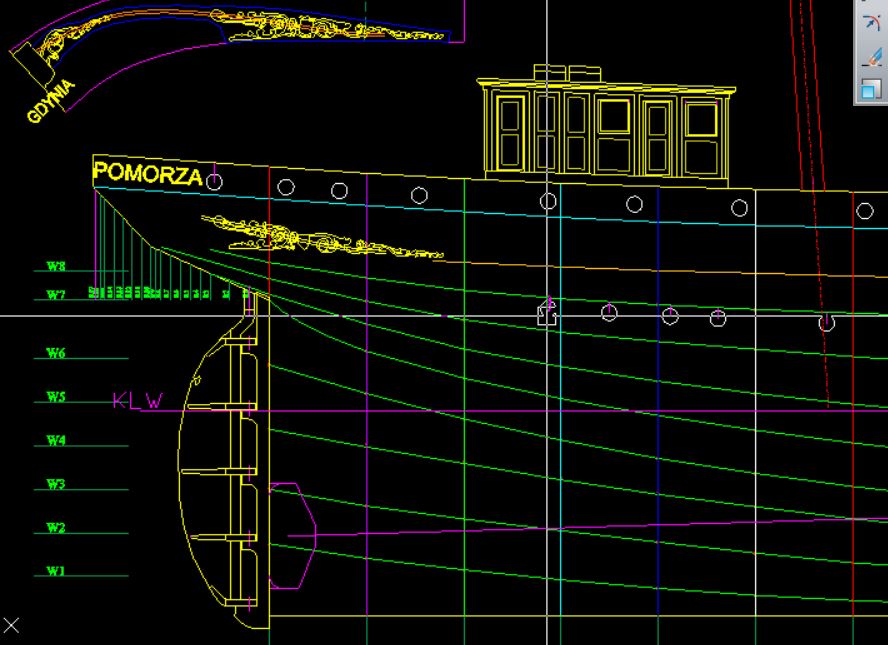Image resolution: width=888 pixels, height=645 pixels.
Task: Select the W1 waterline label
Action: coord(55,572)
